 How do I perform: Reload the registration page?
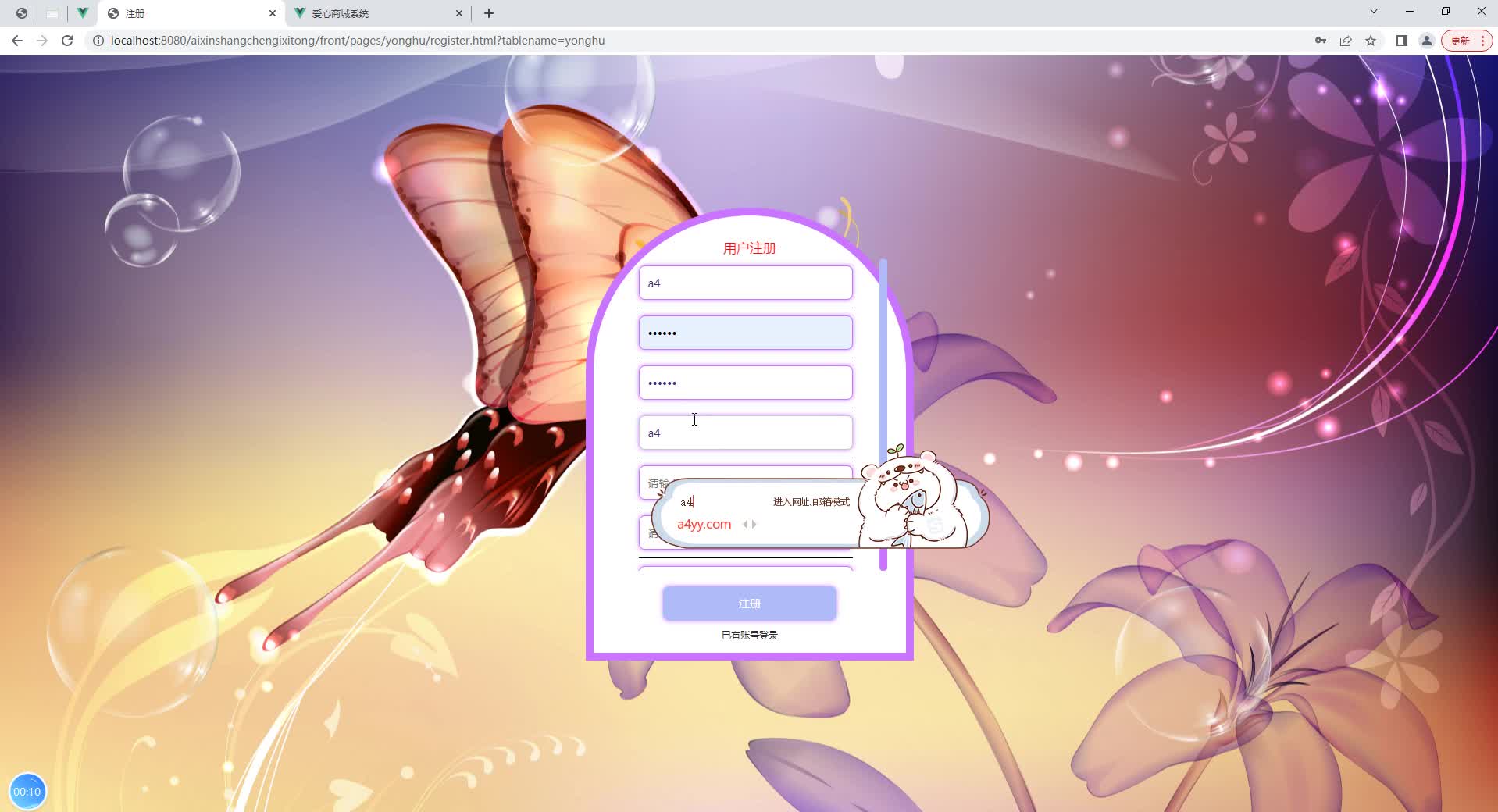67,41
